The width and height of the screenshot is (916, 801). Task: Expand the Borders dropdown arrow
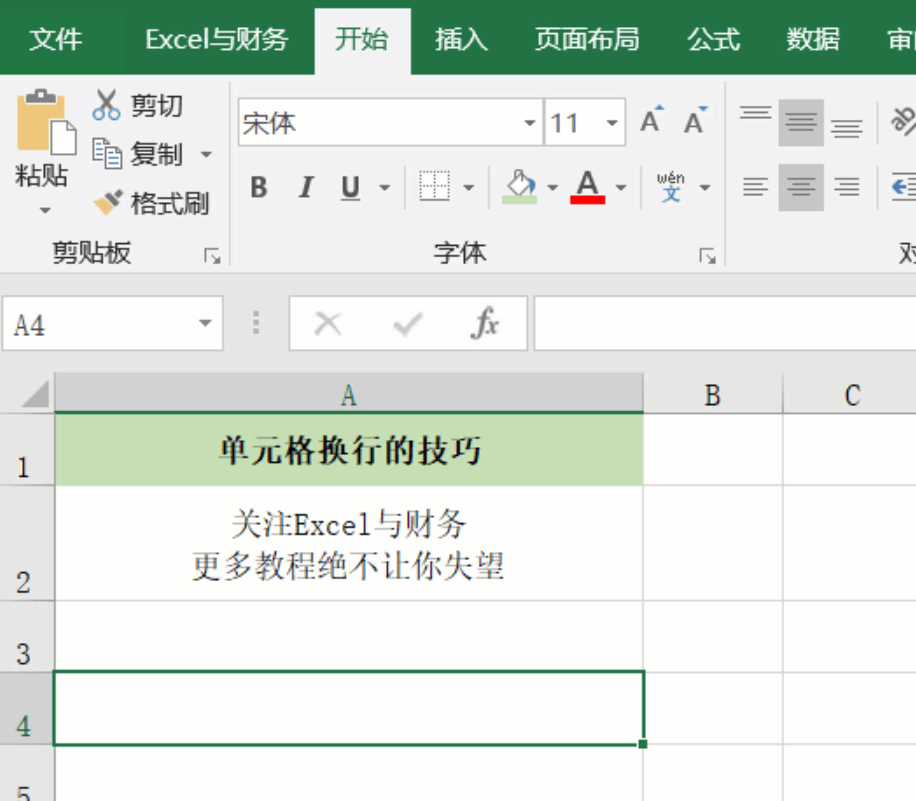click(x=469, y=188)
